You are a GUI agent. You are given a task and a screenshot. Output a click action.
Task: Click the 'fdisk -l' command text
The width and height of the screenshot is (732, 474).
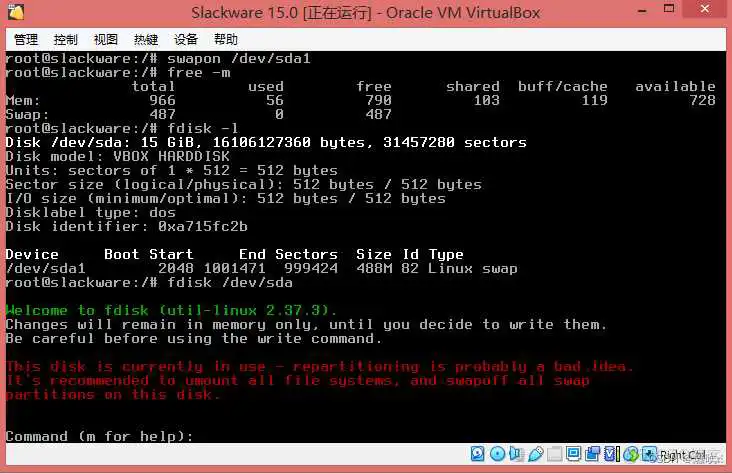[203, 128]
